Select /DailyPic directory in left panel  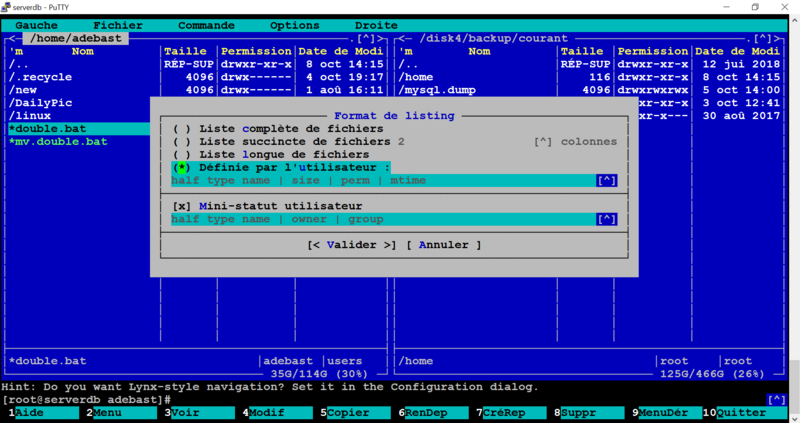pos(40,103)
